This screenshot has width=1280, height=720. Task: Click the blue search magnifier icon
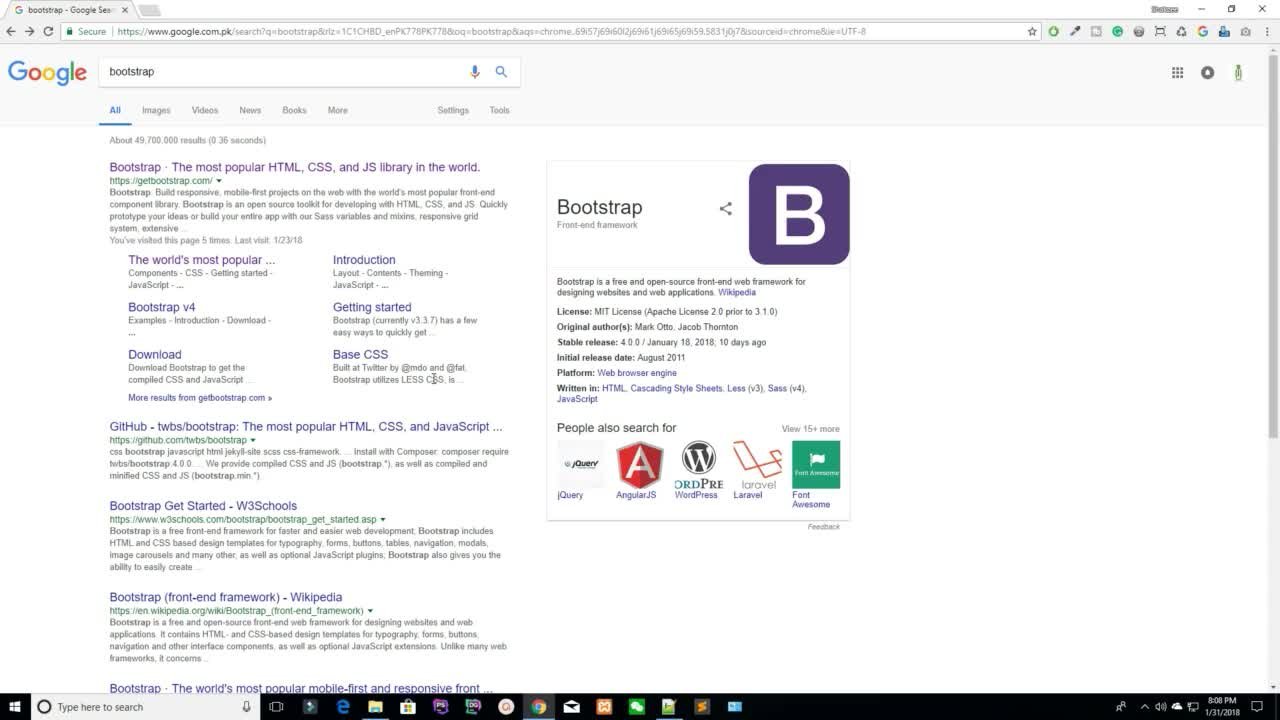(x=501, y=72)
